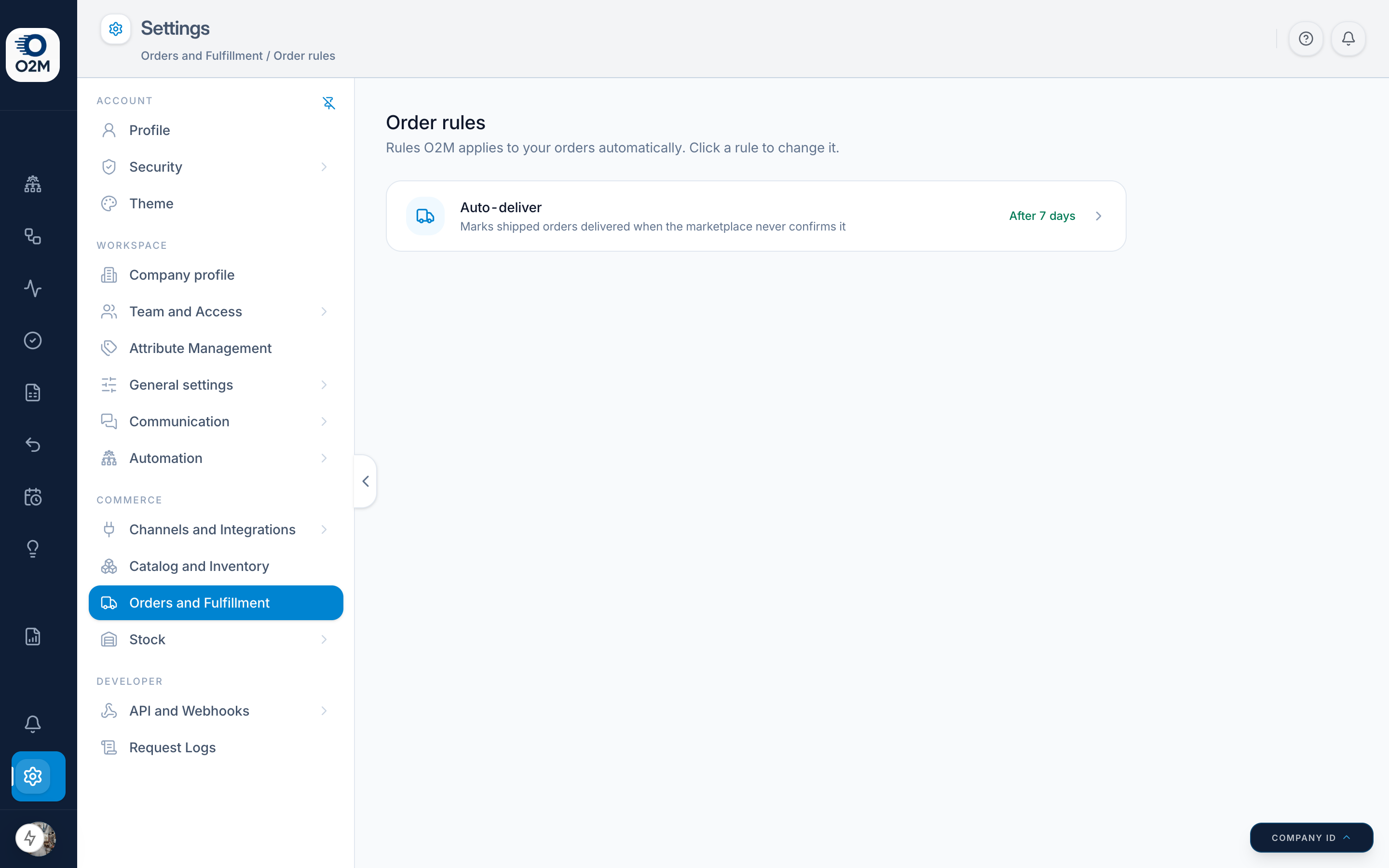This screenshot has width=1389, height=868.
Task: Open Catalog and Inventory
Action: 216,566
